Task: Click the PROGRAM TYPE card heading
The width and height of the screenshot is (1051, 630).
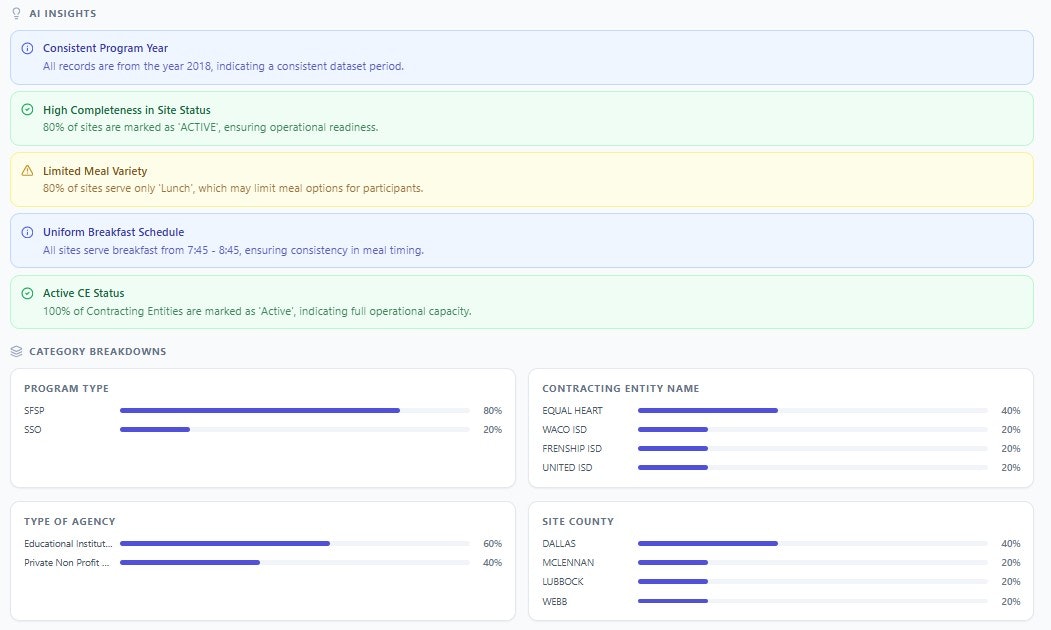Action: coord(66,388)
